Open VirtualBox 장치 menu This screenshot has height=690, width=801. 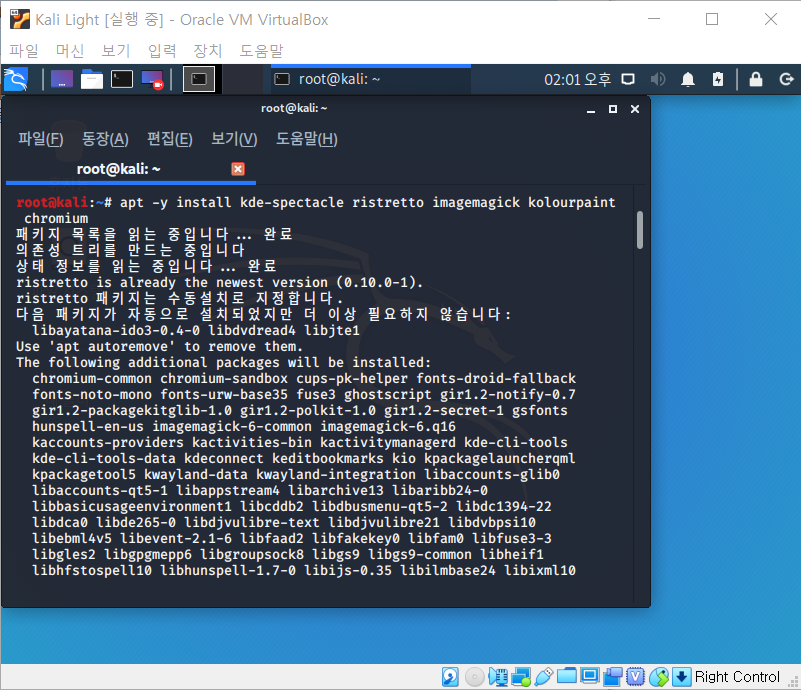[x=207, y=51]
